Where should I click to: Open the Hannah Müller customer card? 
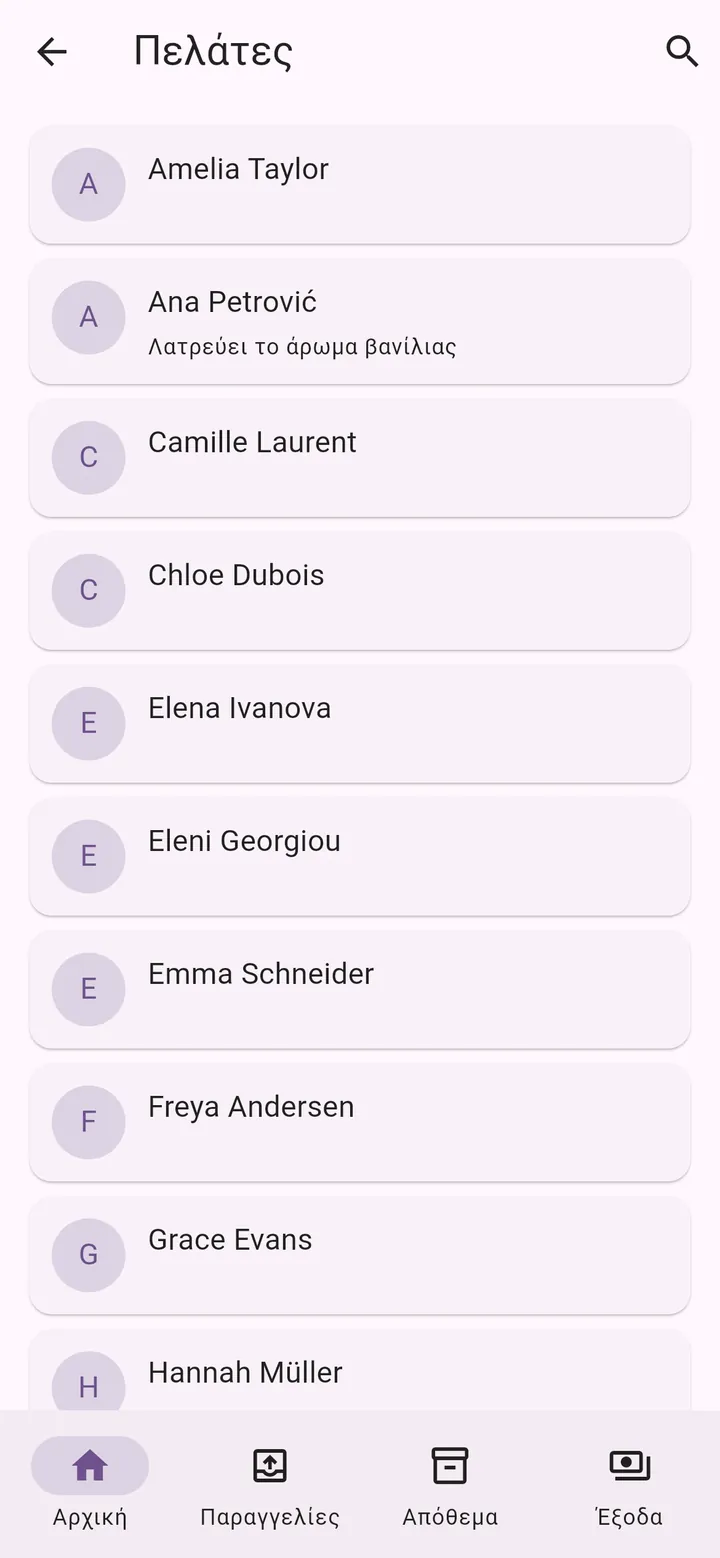point(360,1370)
